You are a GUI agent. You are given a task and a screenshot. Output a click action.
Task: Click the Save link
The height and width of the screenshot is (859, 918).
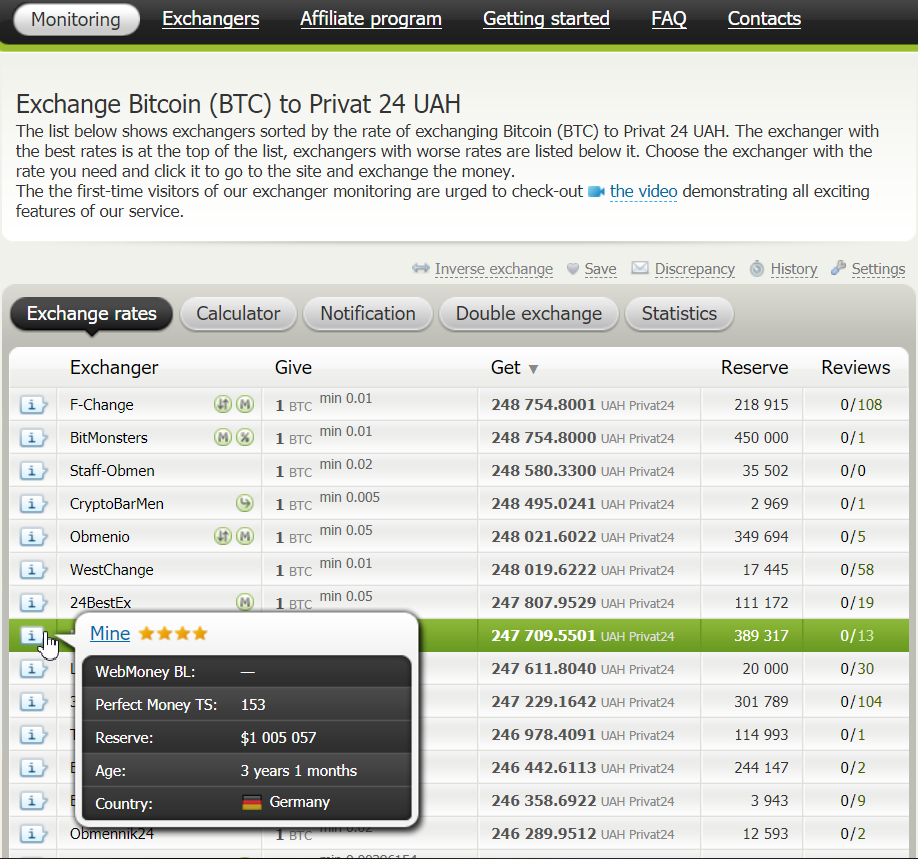tap(601, 269)
